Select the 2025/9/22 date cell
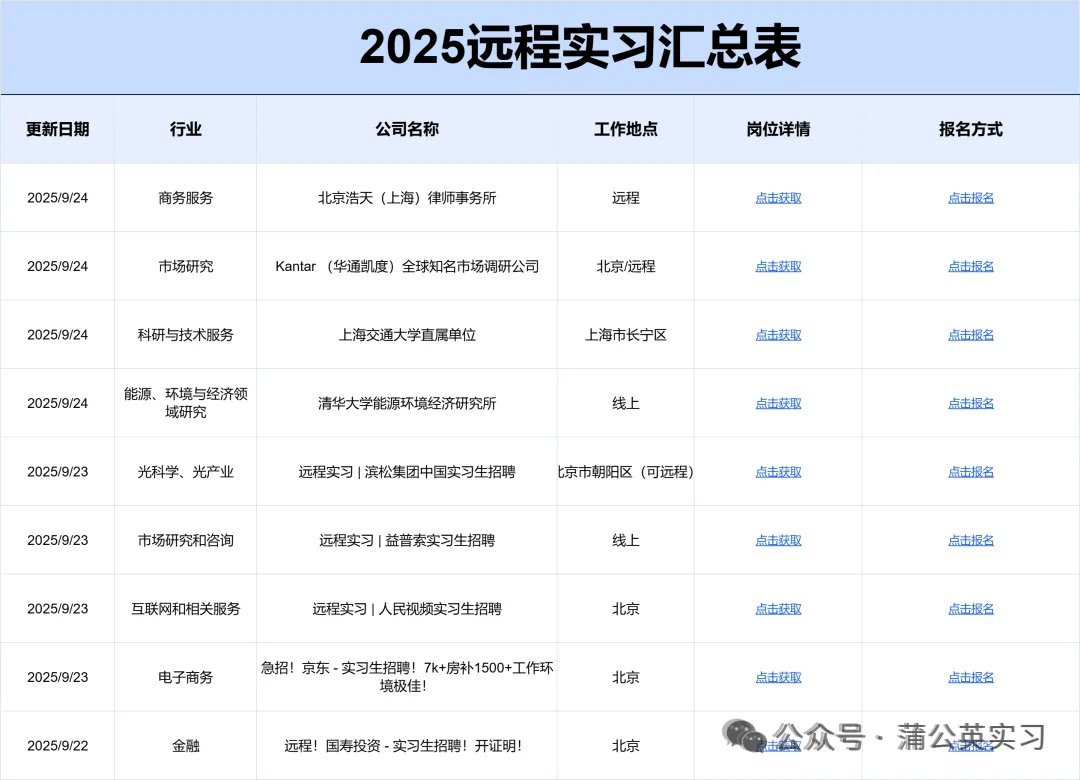 pos(58,746)
